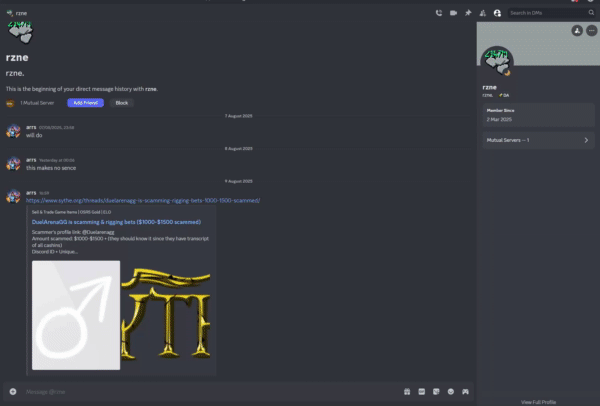600x406 pixels.
Task: Click the mutual server icon beside label
Action: click(x=10, y=103)
